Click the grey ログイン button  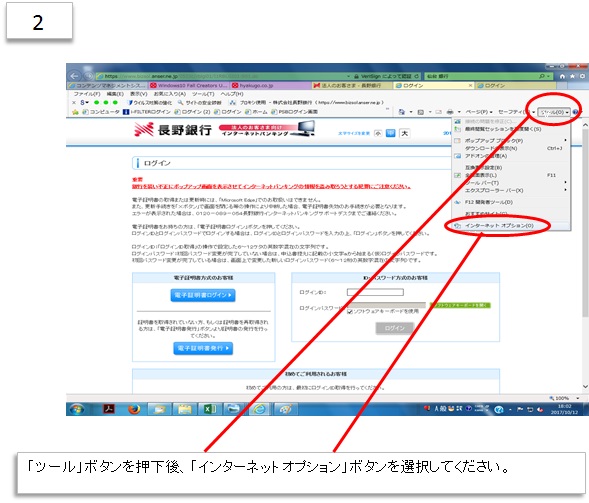click(394, 328)
